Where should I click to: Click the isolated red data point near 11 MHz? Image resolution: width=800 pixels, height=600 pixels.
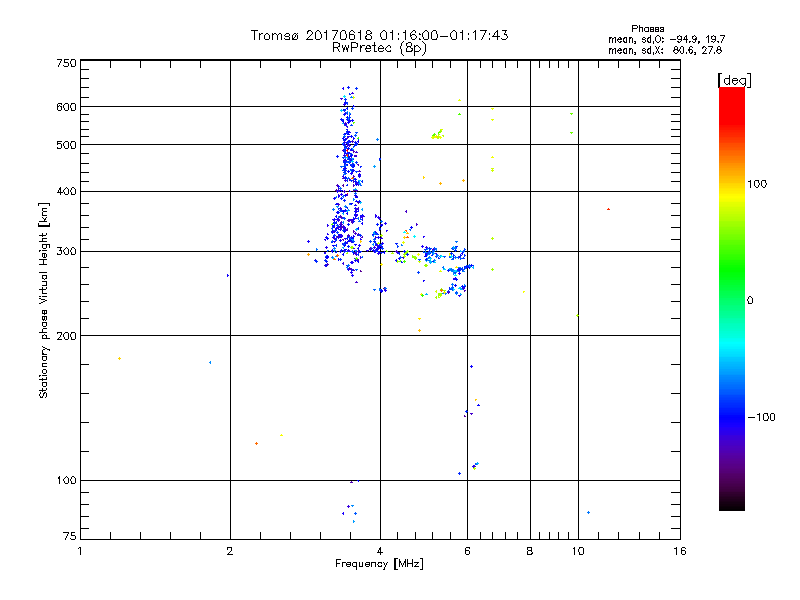pos(608,209)
